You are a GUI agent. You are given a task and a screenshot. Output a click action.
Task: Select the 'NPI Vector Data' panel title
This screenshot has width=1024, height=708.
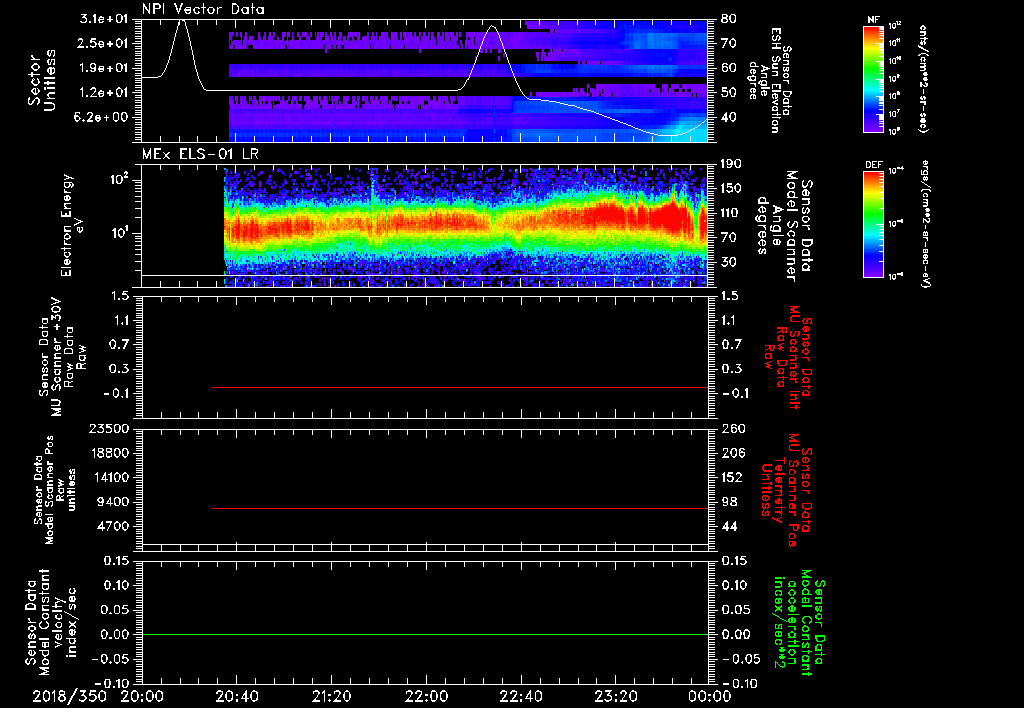coord(203,9)
